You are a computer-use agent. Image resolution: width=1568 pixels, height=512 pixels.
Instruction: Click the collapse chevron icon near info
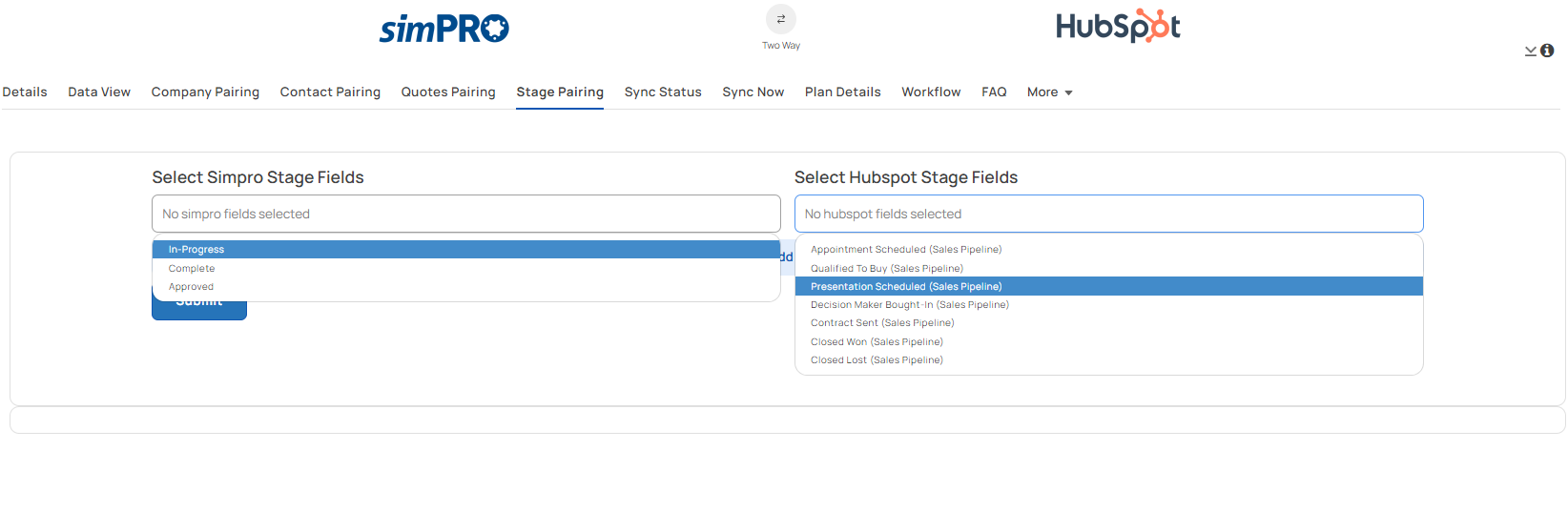pos(1530,51)
